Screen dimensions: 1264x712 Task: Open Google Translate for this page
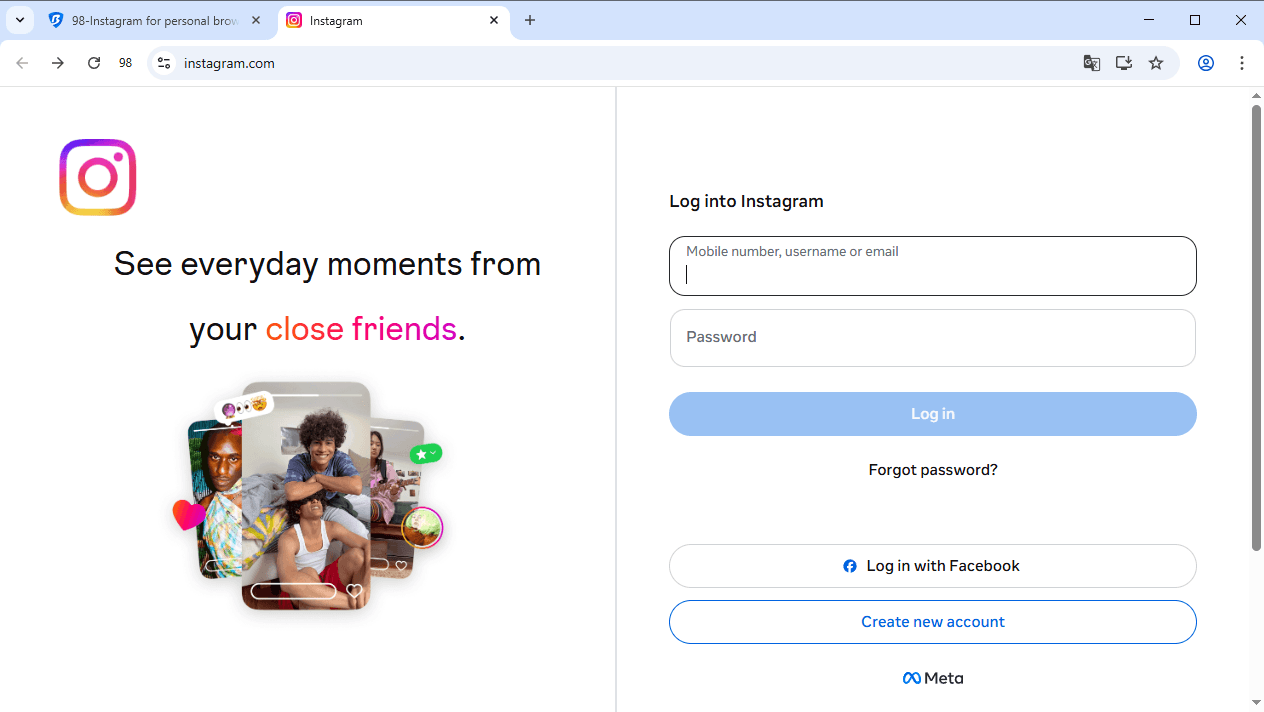[x=1091, y=62]
